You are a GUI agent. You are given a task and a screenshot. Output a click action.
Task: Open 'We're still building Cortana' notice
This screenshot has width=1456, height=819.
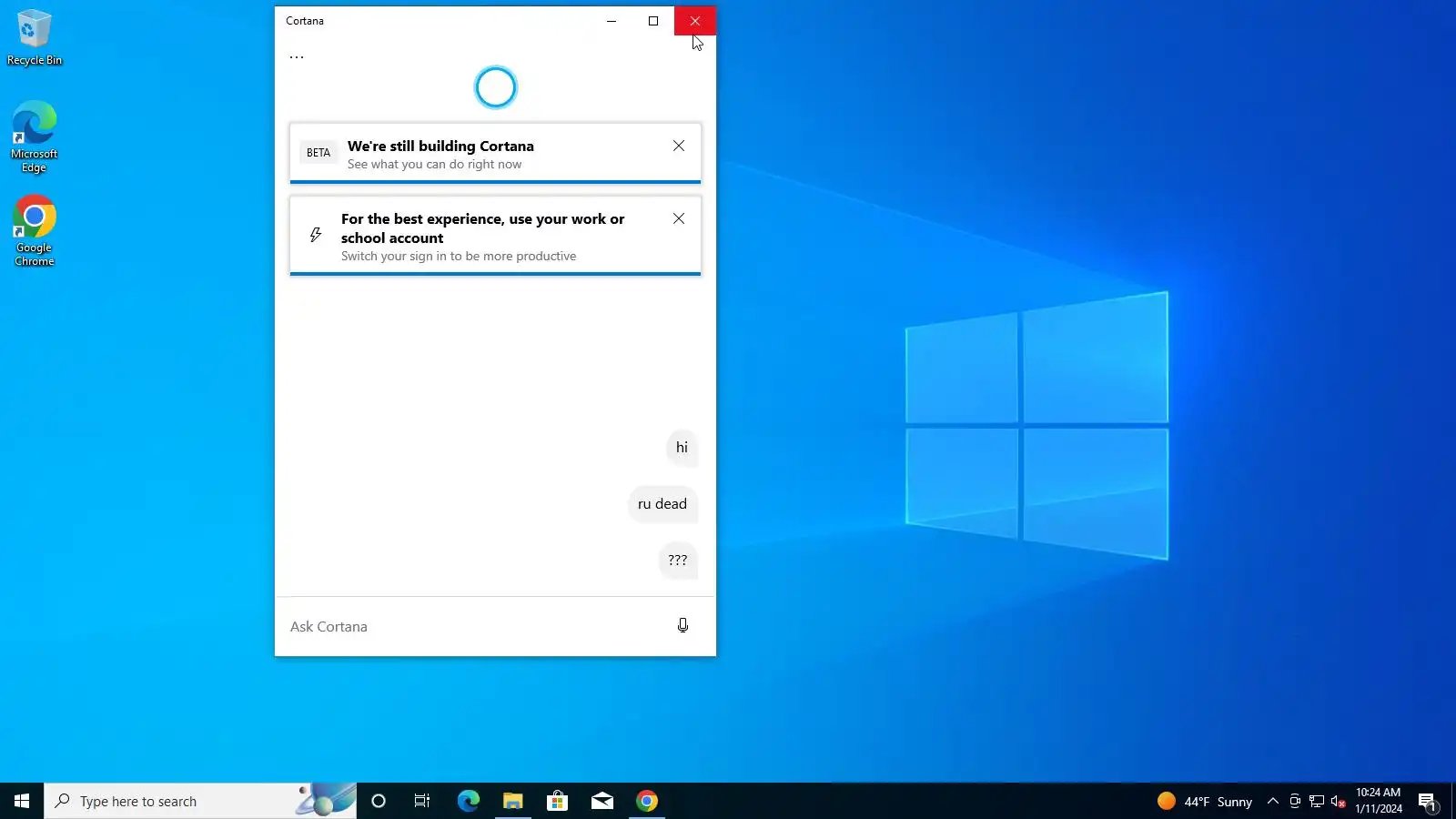click(x=495, y=153)
